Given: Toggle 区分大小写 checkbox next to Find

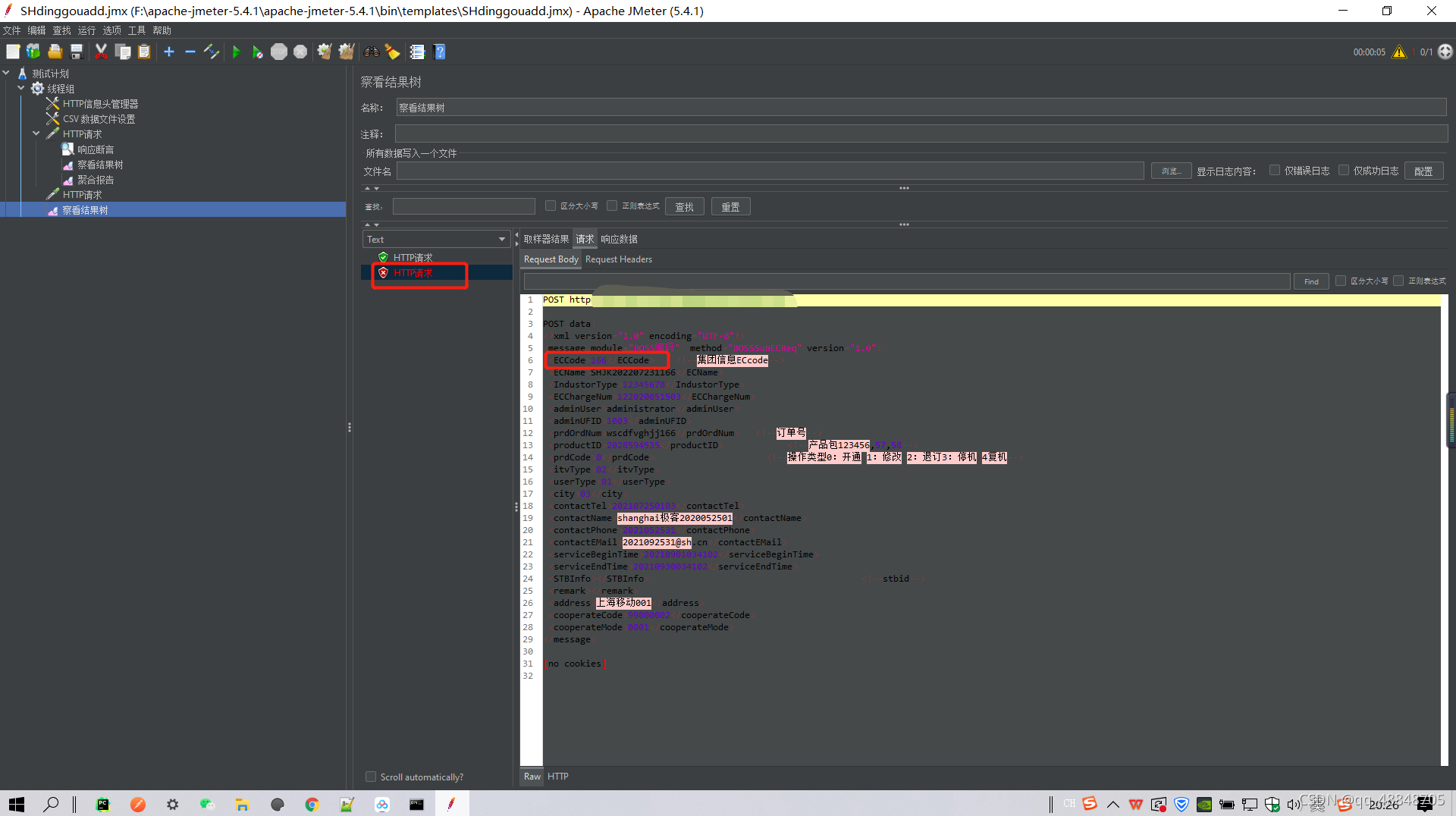Looking at the screenshot, I should point(1341,281).
